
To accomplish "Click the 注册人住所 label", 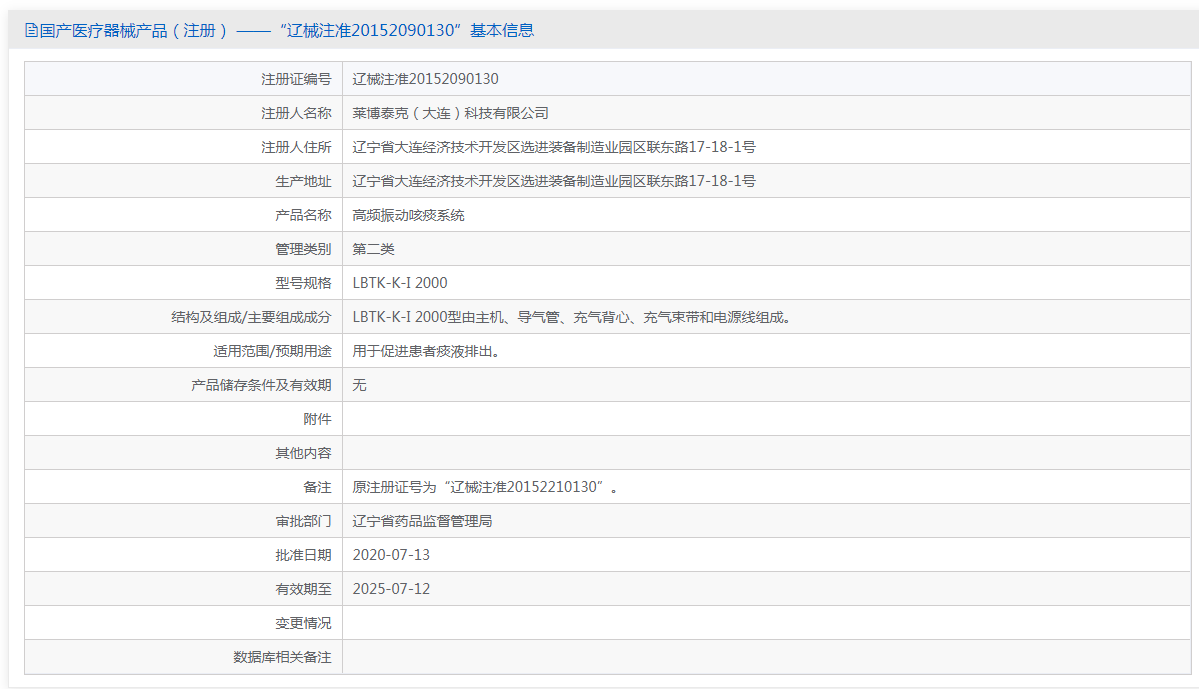I will tap(296, 147).
